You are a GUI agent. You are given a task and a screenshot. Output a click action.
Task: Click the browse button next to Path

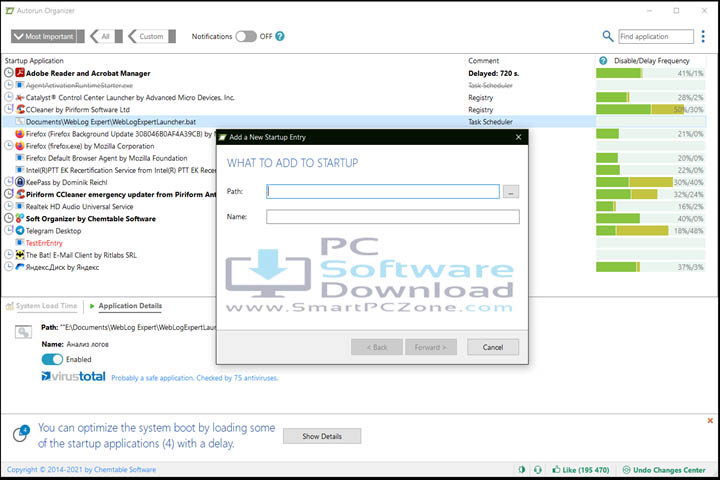[x=511, y=192]
